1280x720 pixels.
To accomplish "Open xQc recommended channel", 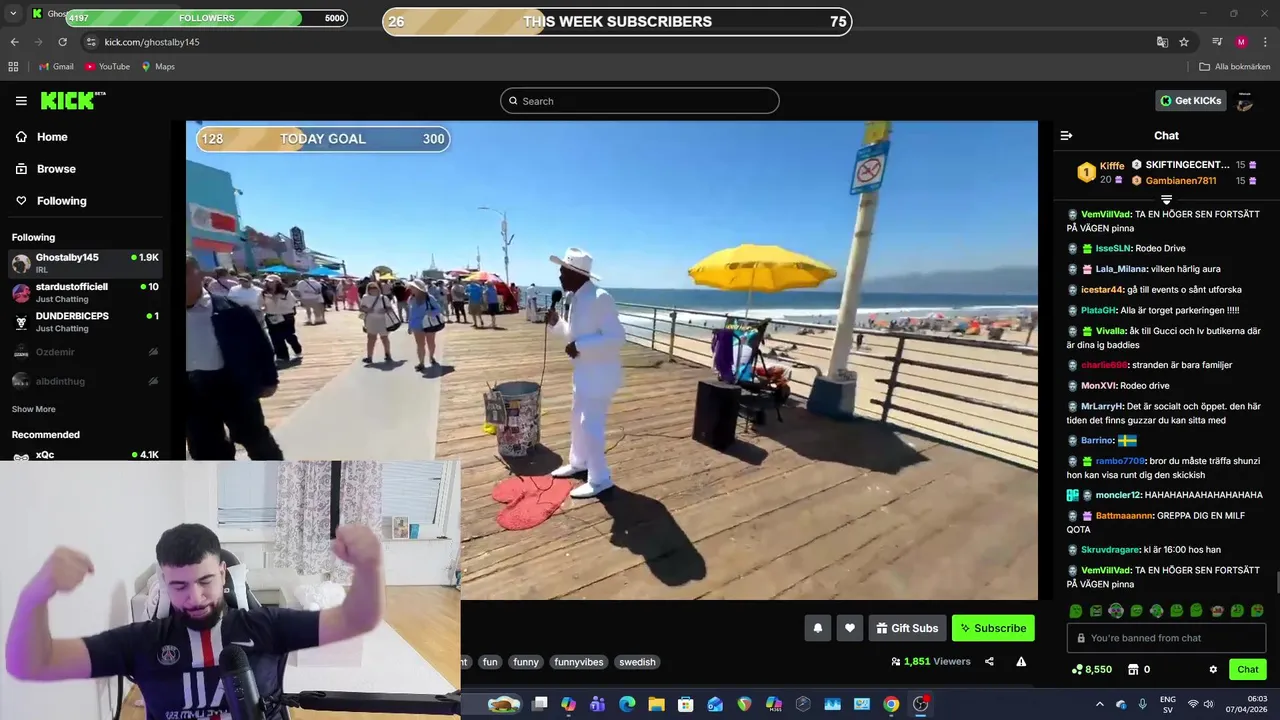I will coord(85,455).
